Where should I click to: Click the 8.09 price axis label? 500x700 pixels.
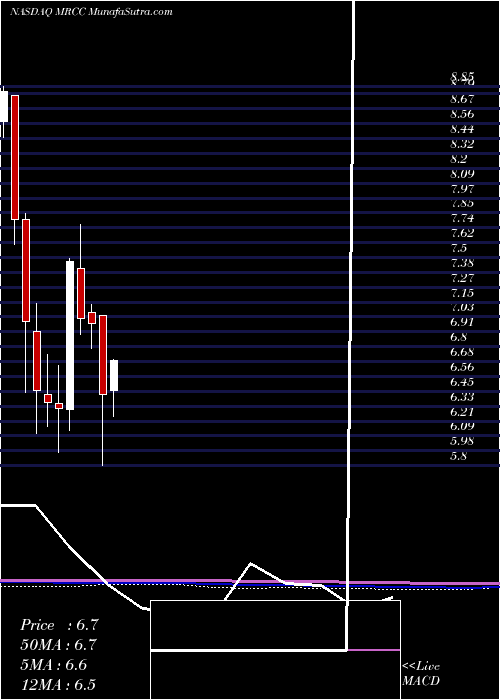462,174
